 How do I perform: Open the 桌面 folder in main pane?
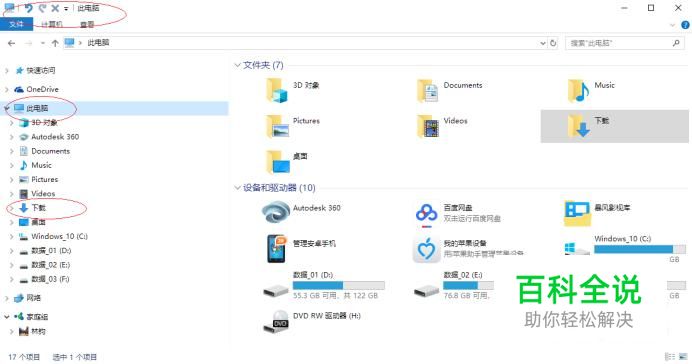pos(277,162)
